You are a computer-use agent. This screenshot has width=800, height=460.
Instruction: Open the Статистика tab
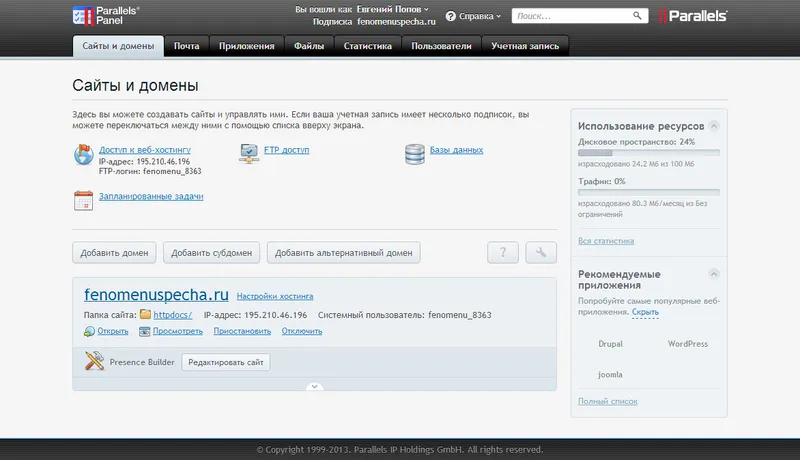tap(368, 46)
